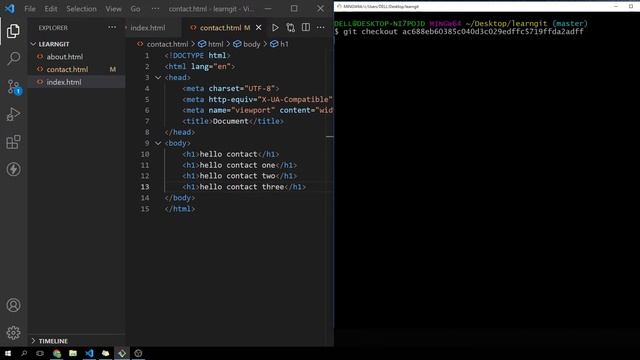The image size is (640, 360).
Task: Click the meta charset UTF-8 line
Action: [x=231, y=88]
